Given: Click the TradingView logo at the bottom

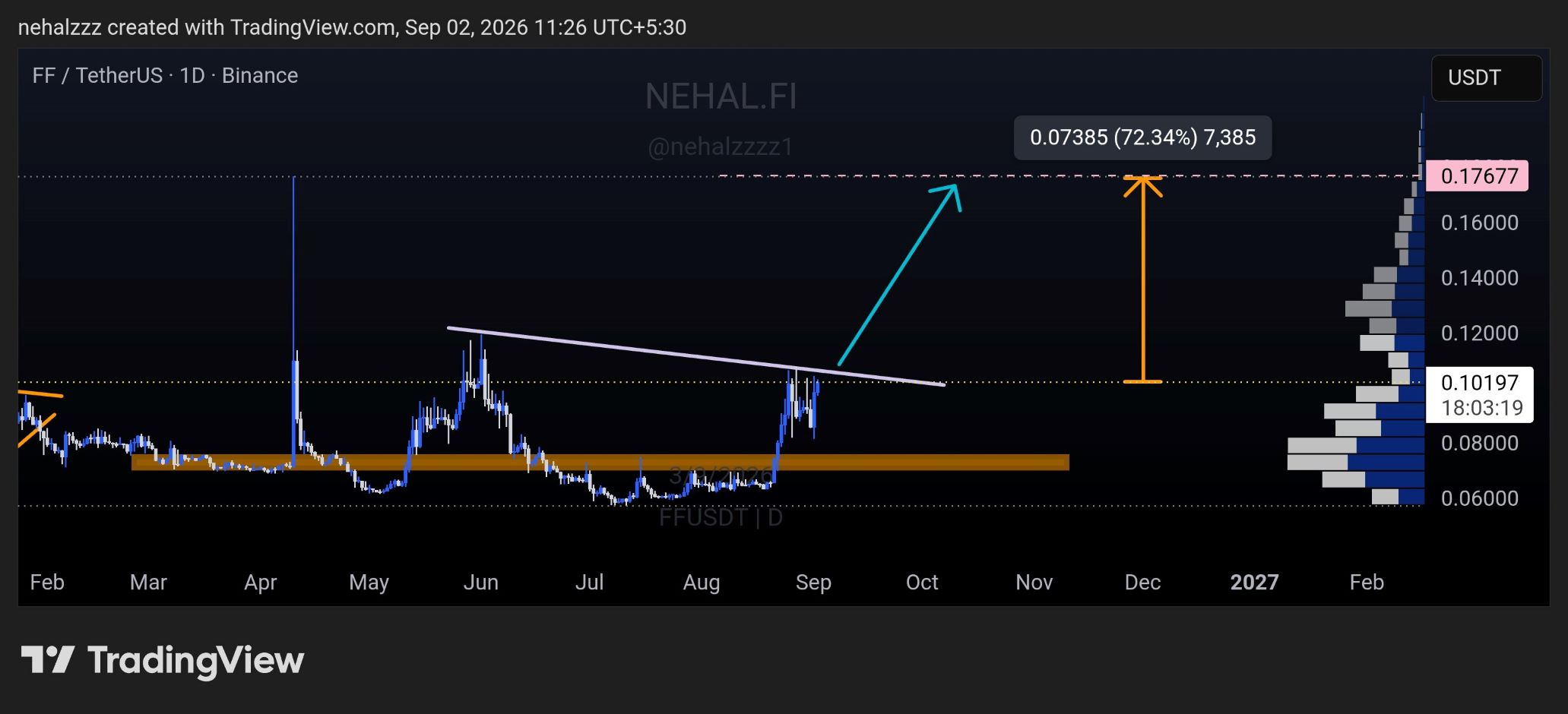Looking at the screenshot, I should [x=162, y=660].
